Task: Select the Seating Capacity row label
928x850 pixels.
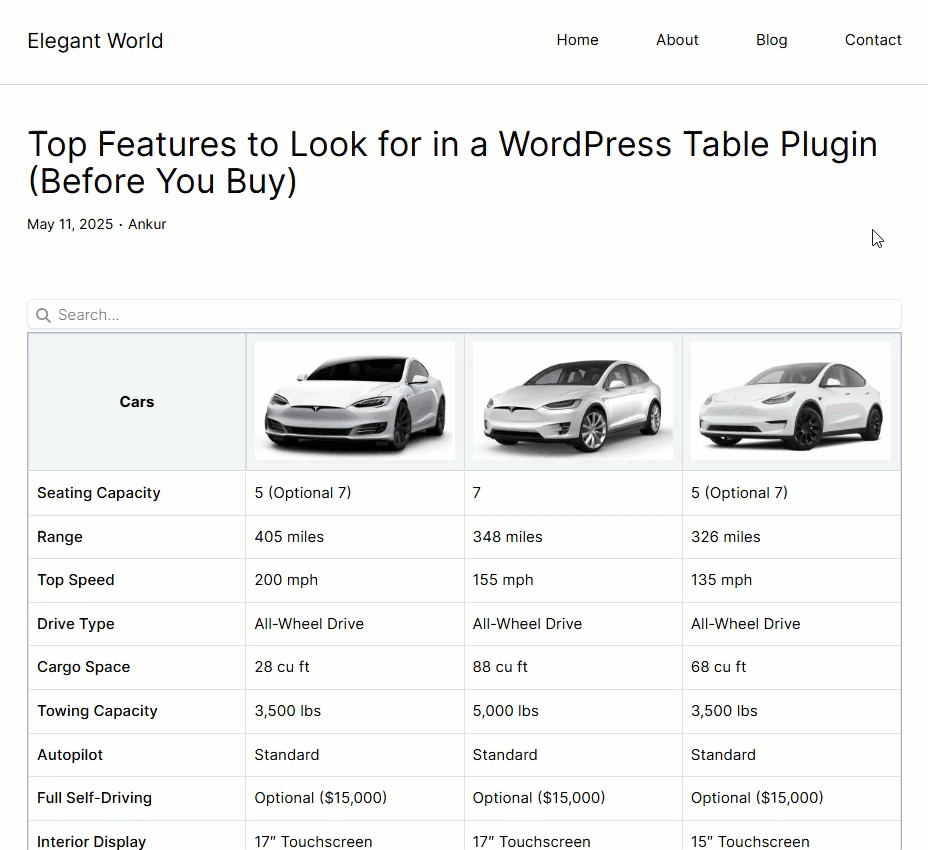Action: pos(99,493)
